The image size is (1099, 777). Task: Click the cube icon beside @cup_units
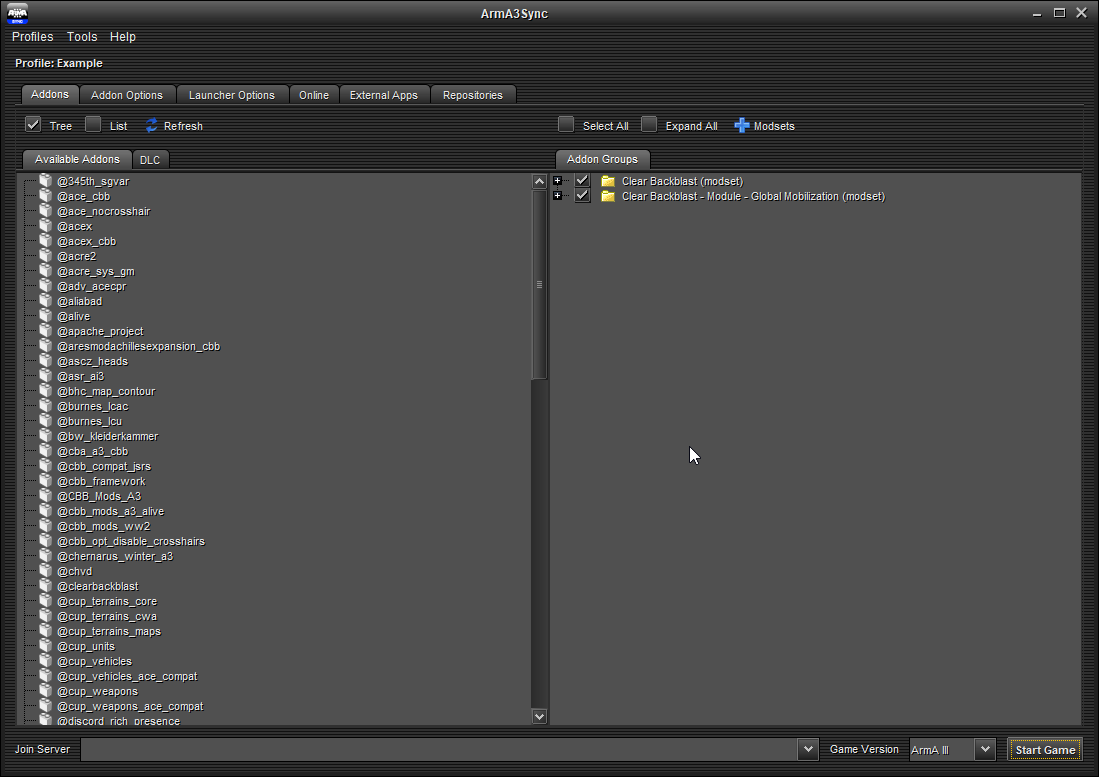(46, 646)
